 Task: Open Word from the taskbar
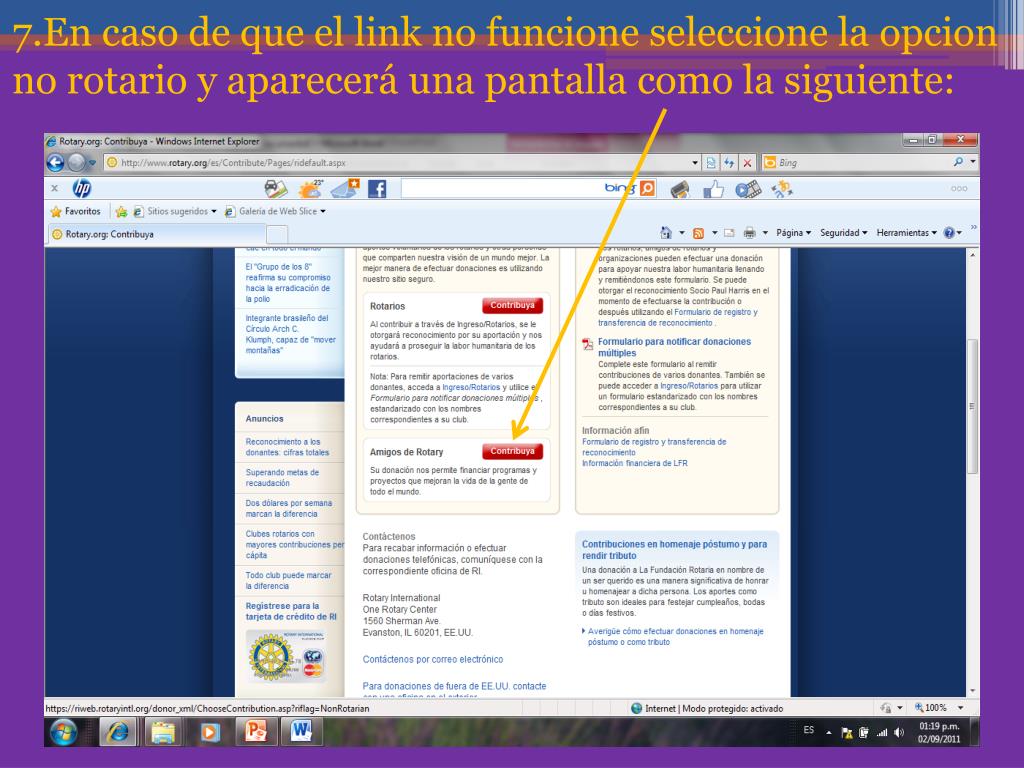tap(302, 732)
